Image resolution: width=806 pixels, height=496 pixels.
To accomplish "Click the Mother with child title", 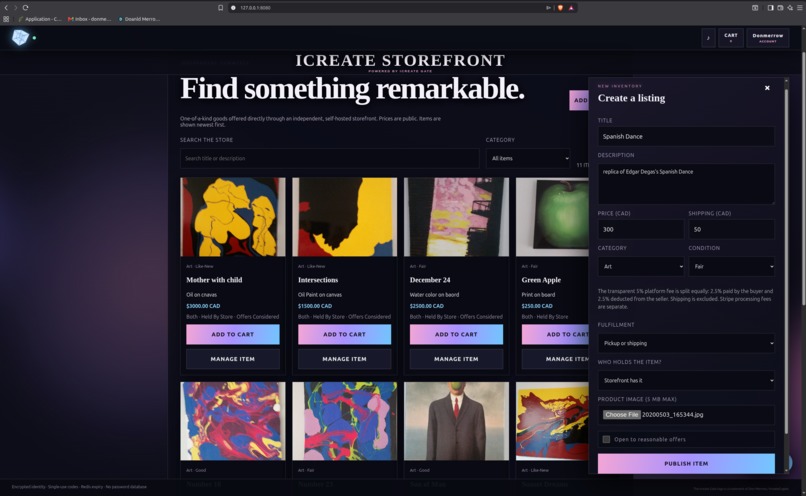I will pos(214,280).
